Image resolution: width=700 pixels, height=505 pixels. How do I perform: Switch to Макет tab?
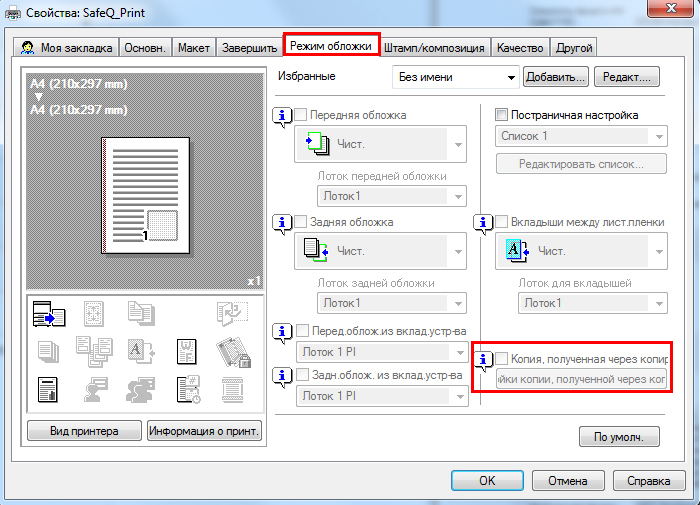point(194,47)
